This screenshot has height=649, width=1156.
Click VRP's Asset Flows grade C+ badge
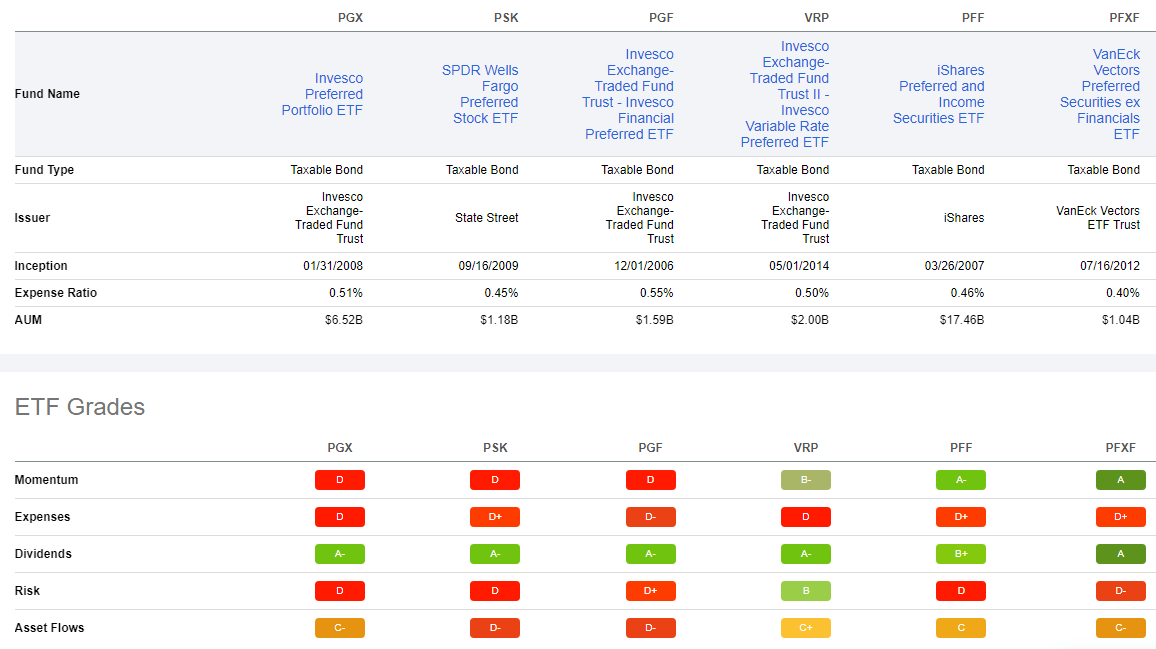click(x=806, y=628)
